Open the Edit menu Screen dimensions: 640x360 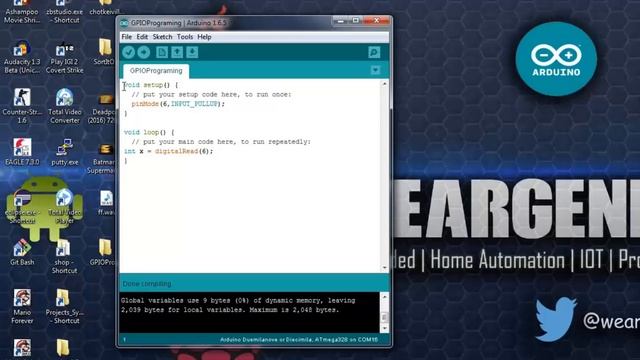pyautogui.click(x=142, y=37)
